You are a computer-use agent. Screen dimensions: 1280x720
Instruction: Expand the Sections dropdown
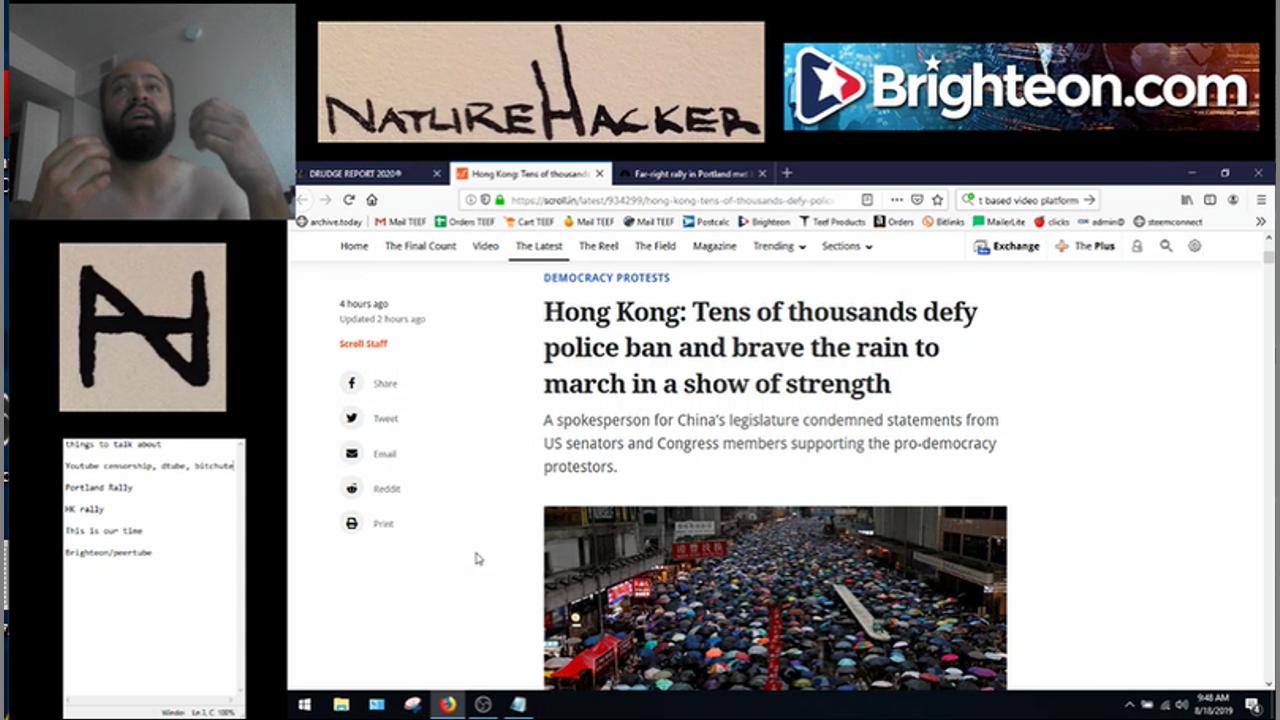coord(846,246)
